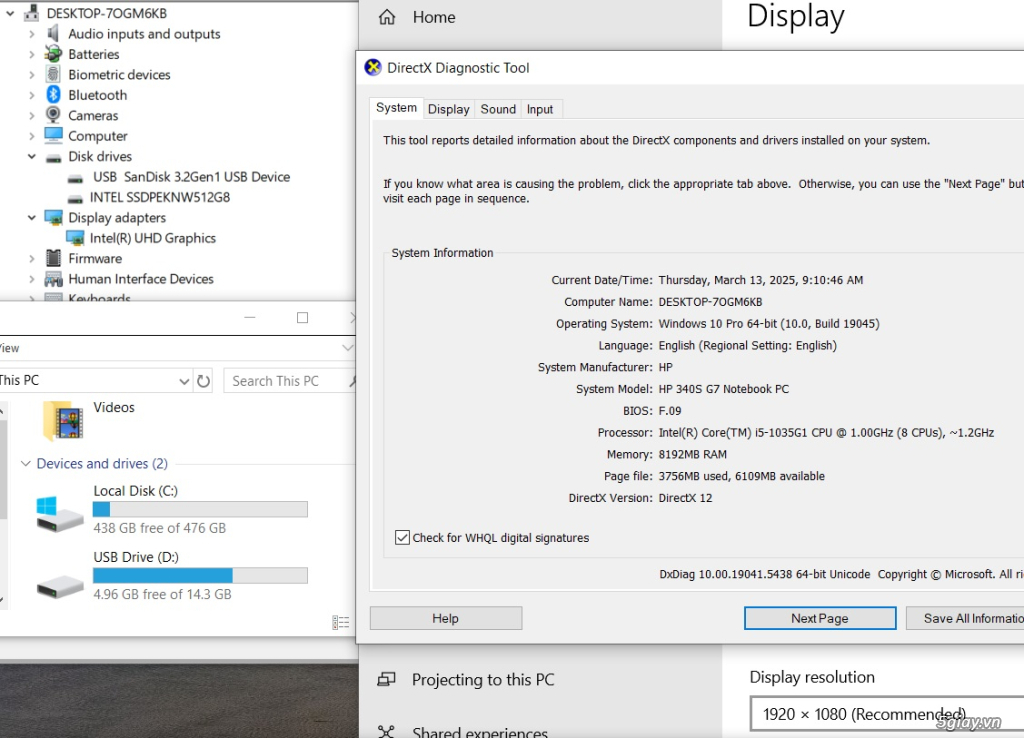
Task: Click the Save All Information button
Action: click(965, 618)
